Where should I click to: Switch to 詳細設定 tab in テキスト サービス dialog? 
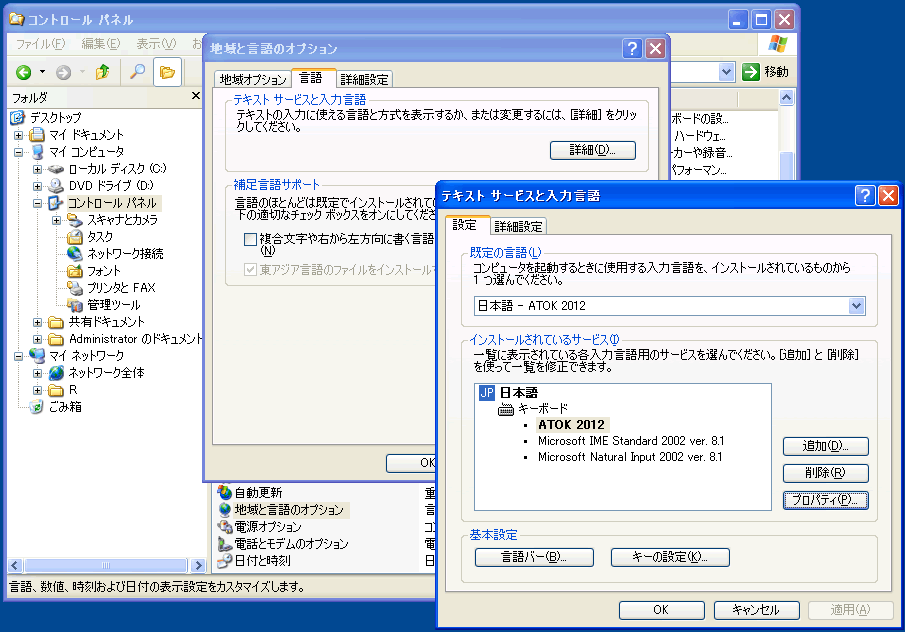point(518,226)
